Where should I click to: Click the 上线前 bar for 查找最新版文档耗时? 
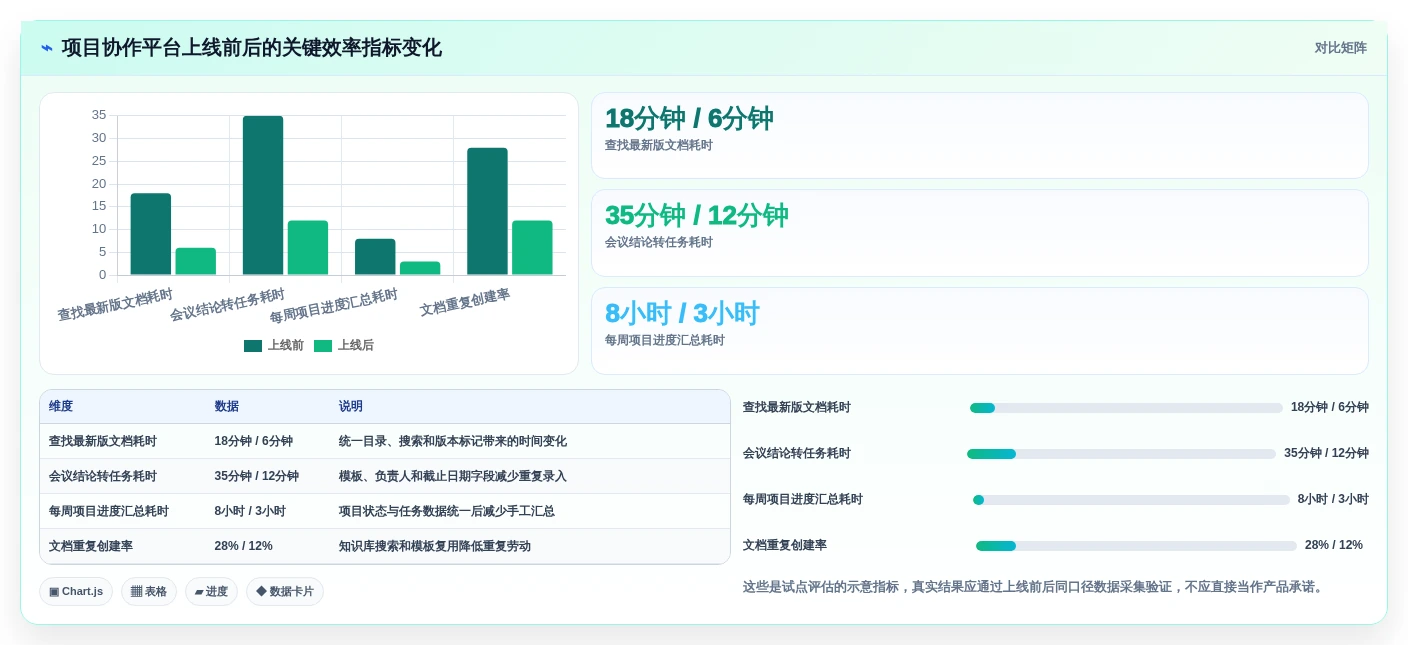point(151,234)
